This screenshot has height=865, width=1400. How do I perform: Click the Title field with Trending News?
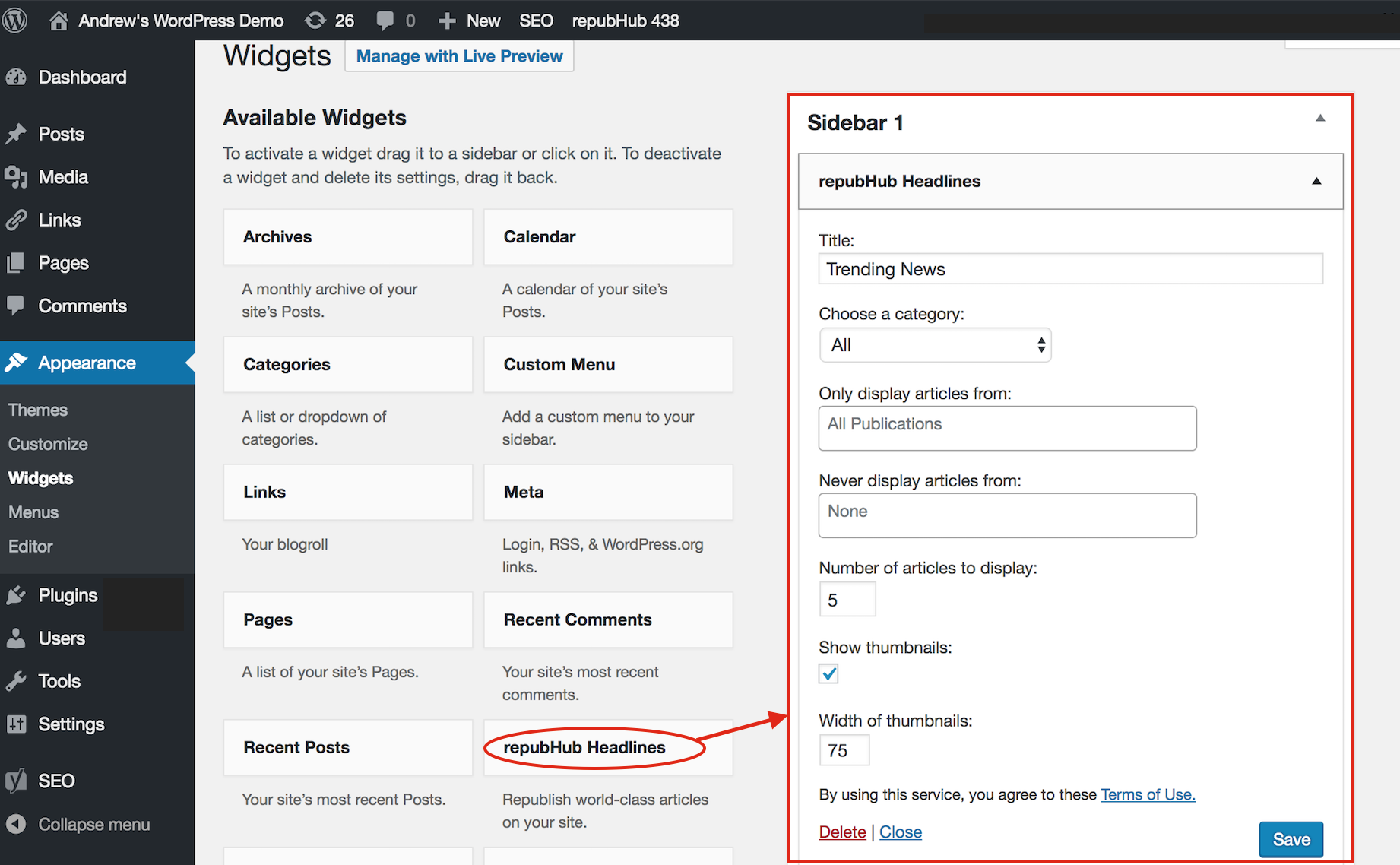(1070, 268)
